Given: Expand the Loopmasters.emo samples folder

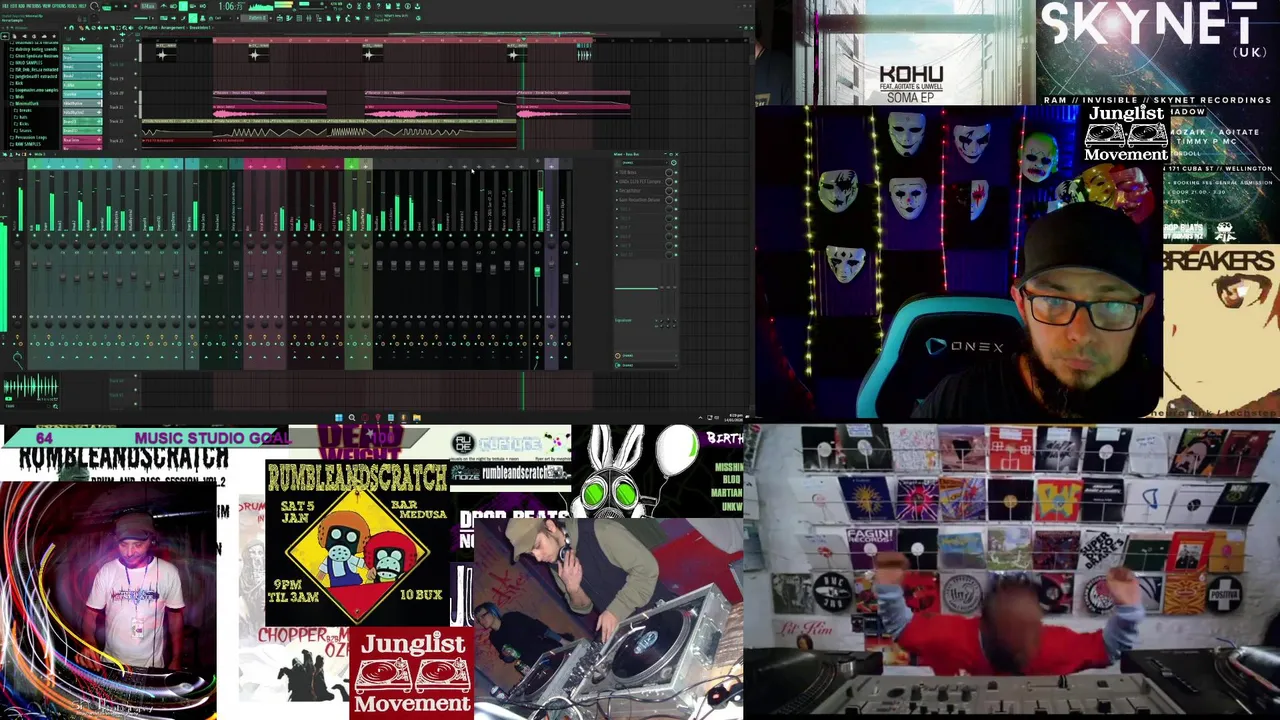Looking at the screenshot, I should [x=33, y=90].
